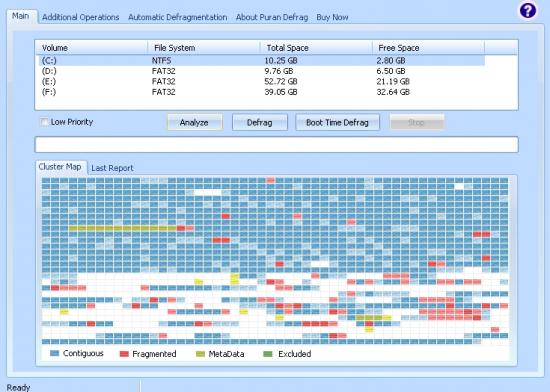Viewport: 550px width, 392px height.
Task: Sort by the File System column header
Action: (x=204, y=48)
